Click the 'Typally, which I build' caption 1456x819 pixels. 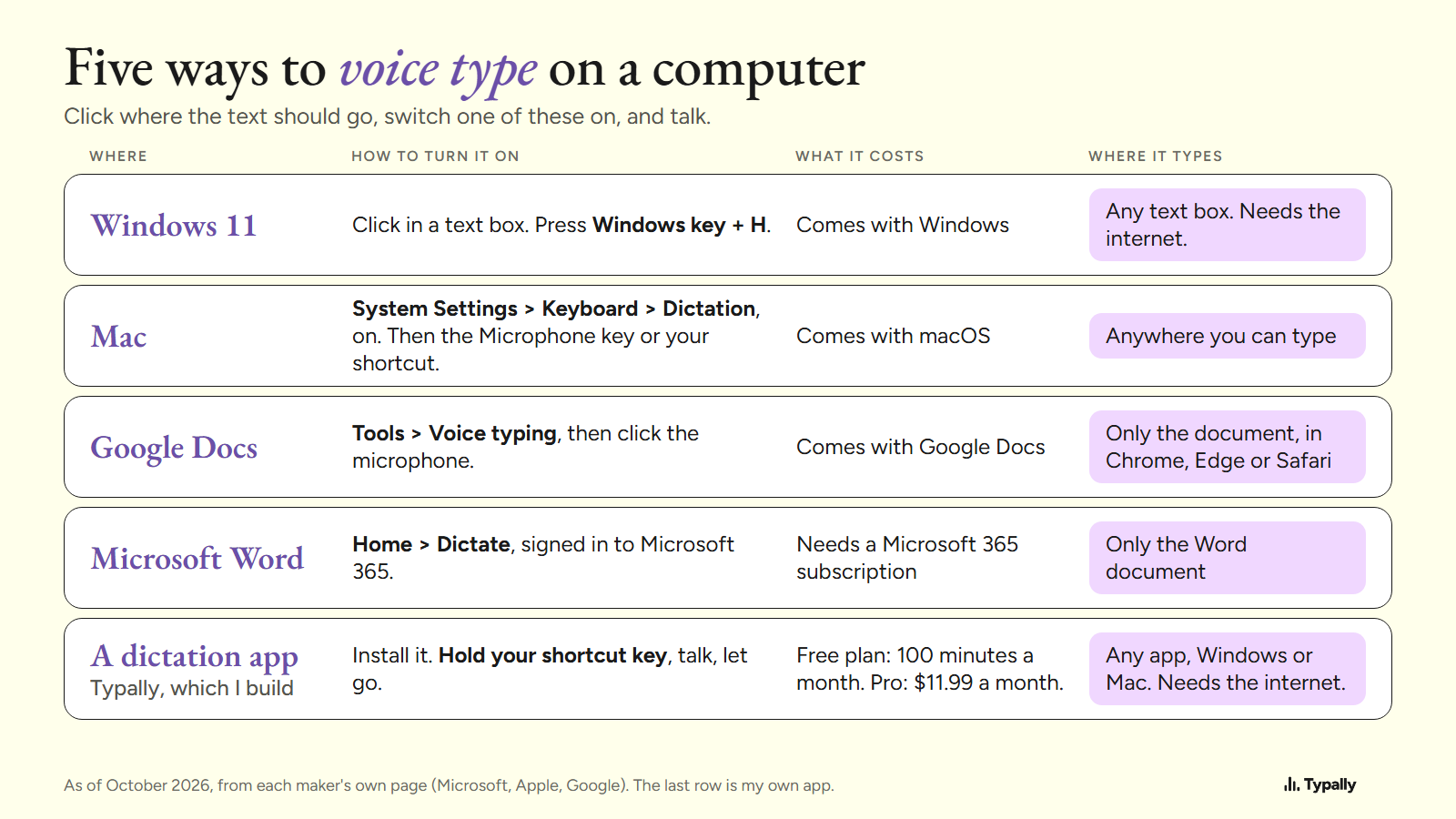pos(192,688)
